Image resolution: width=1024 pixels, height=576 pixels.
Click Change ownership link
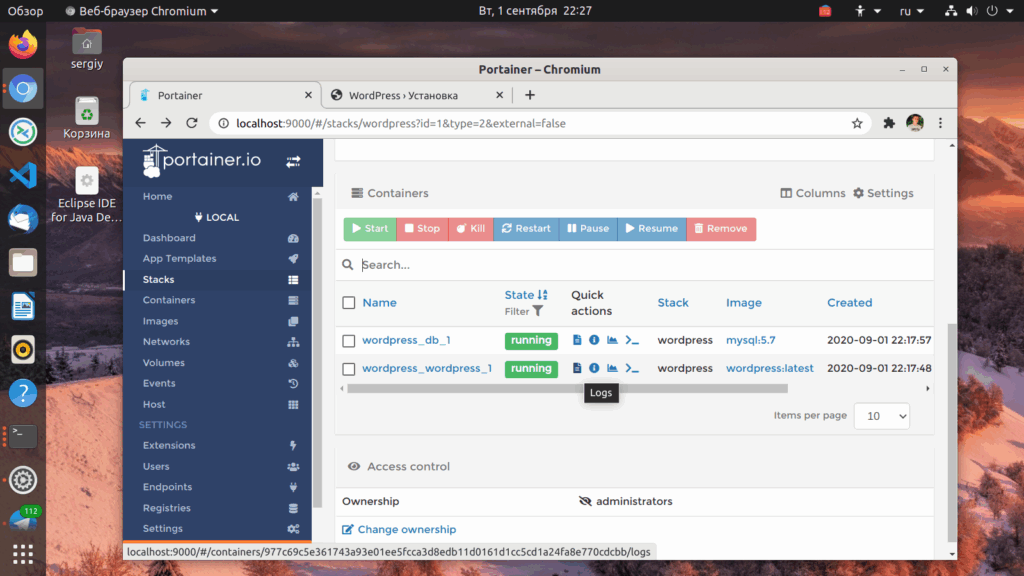[x=399, y=530]
